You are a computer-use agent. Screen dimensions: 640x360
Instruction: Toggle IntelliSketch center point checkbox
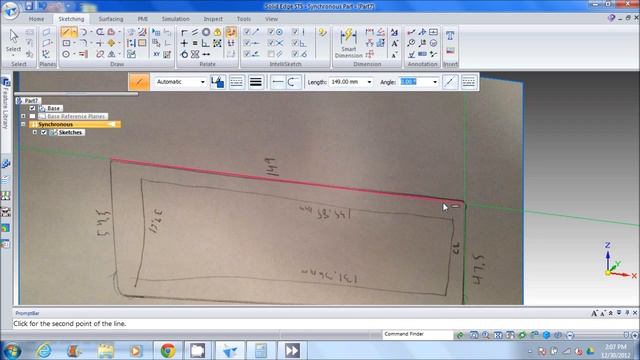(x=271, y=32)
